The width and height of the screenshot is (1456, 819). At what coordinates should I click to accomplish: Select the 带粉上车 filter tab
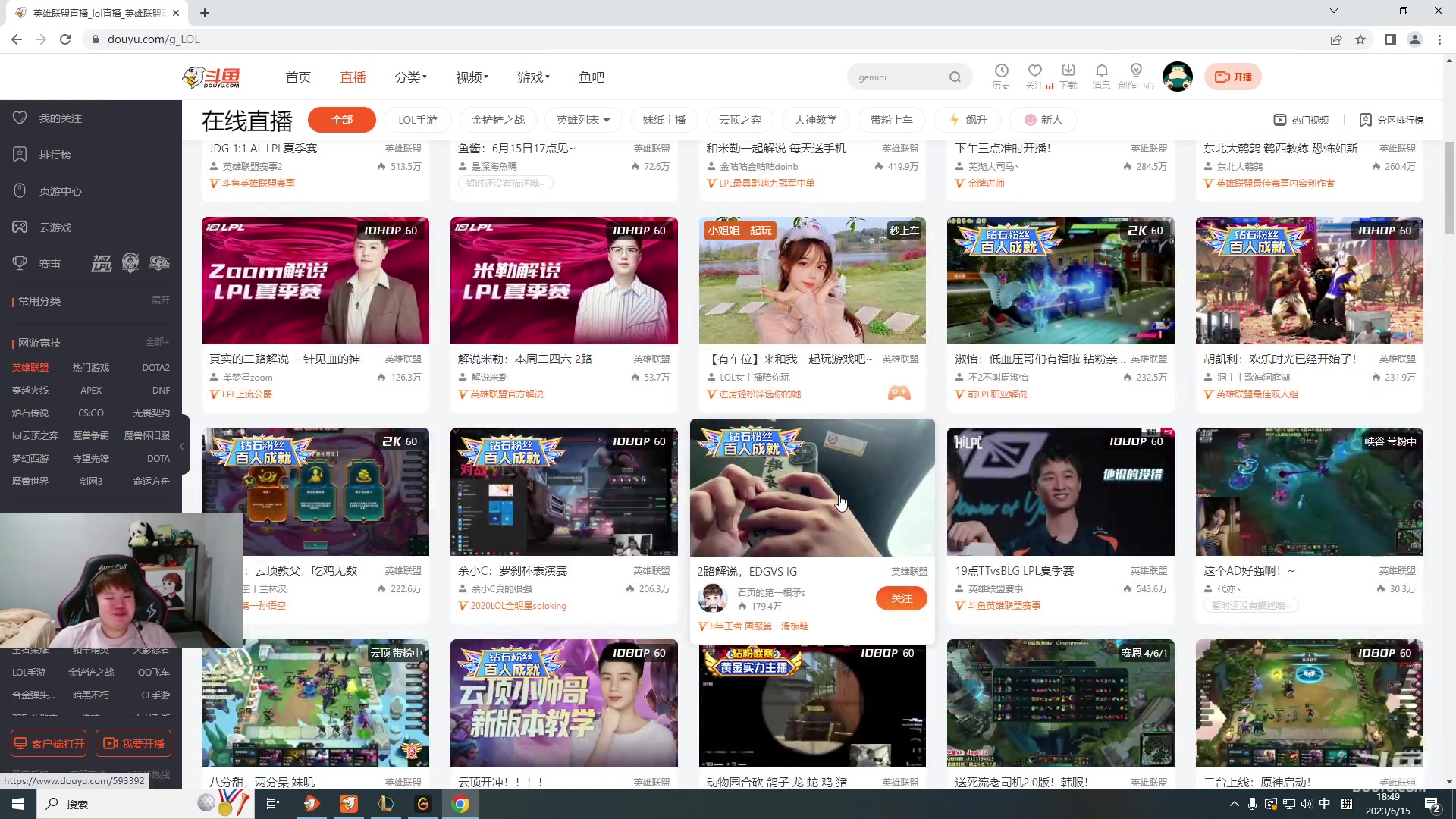point(892,120)
